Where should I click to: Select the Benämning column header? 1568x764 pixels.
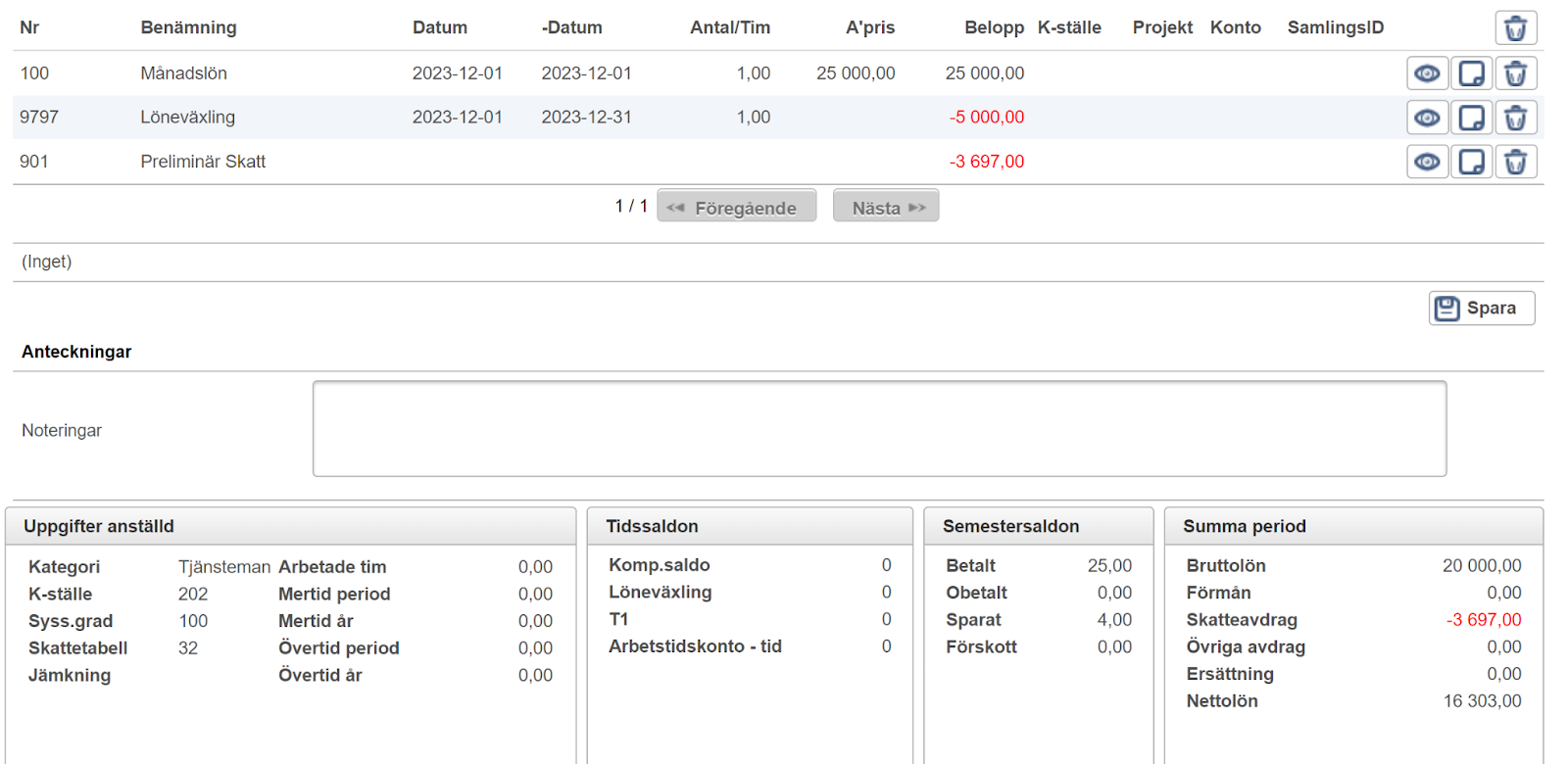188,27
